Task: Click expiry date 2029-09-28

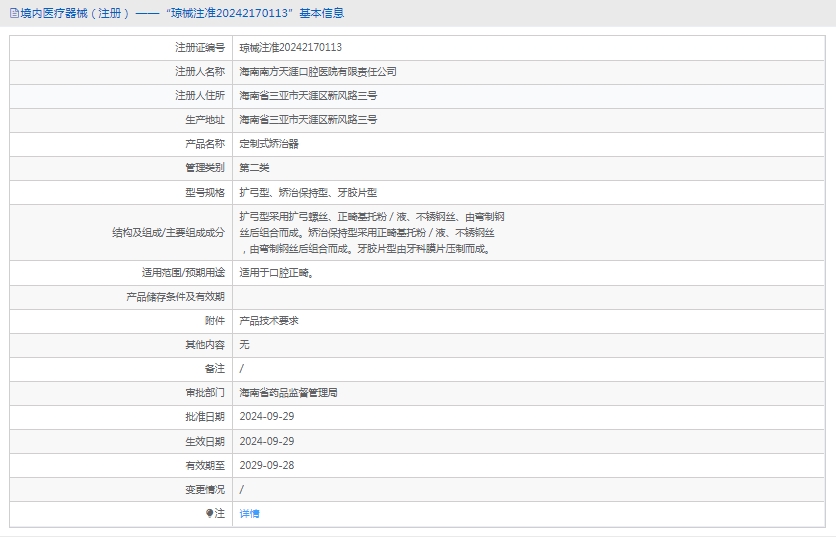Action: coord(267,465)
